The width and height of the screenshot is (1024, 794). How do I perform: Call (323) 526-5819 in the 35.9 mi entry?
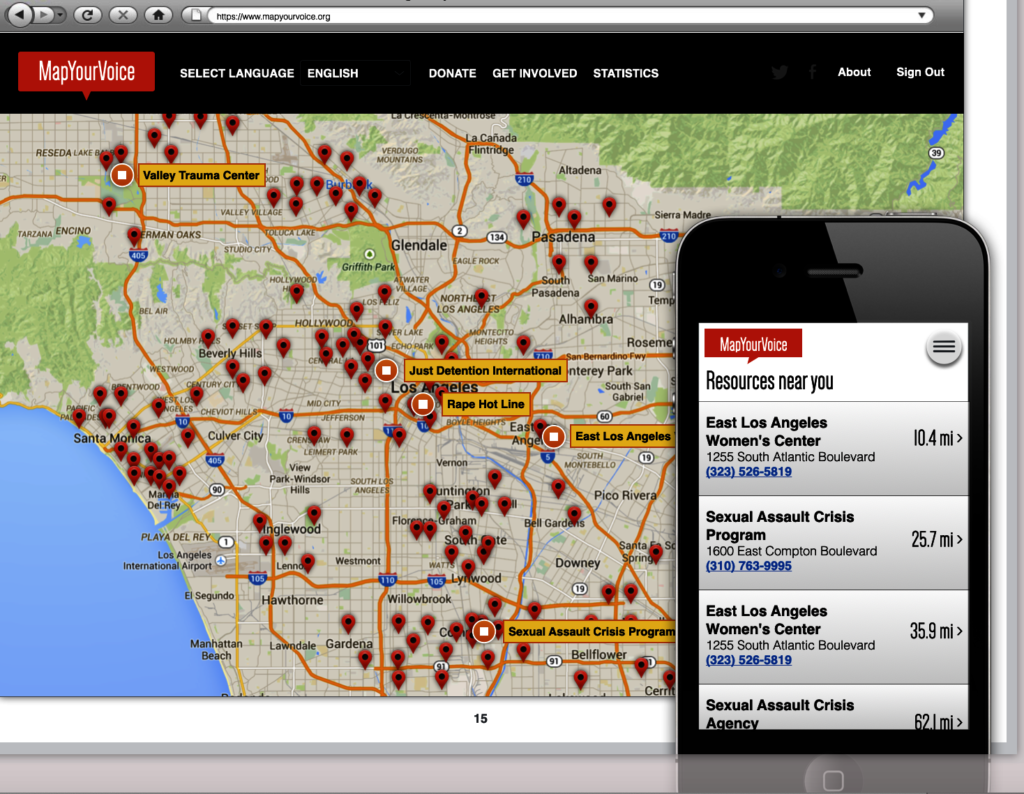[748, 659]
